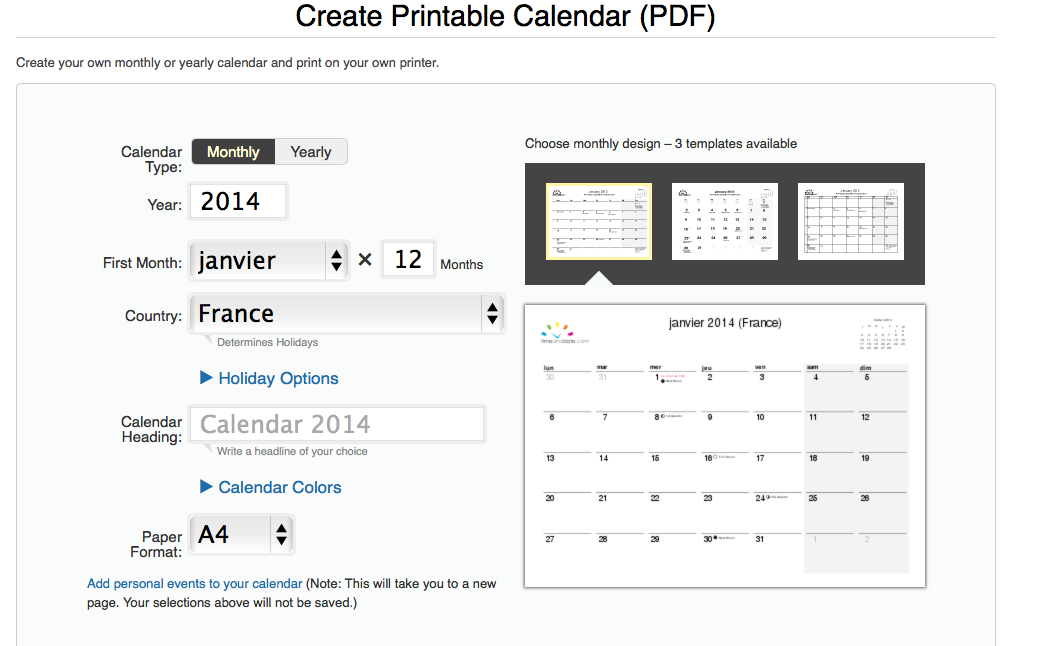The width and height of the screenshot is (1037, 646).
Task: Choose the third monthly design template
Action: tap(851, 221)
